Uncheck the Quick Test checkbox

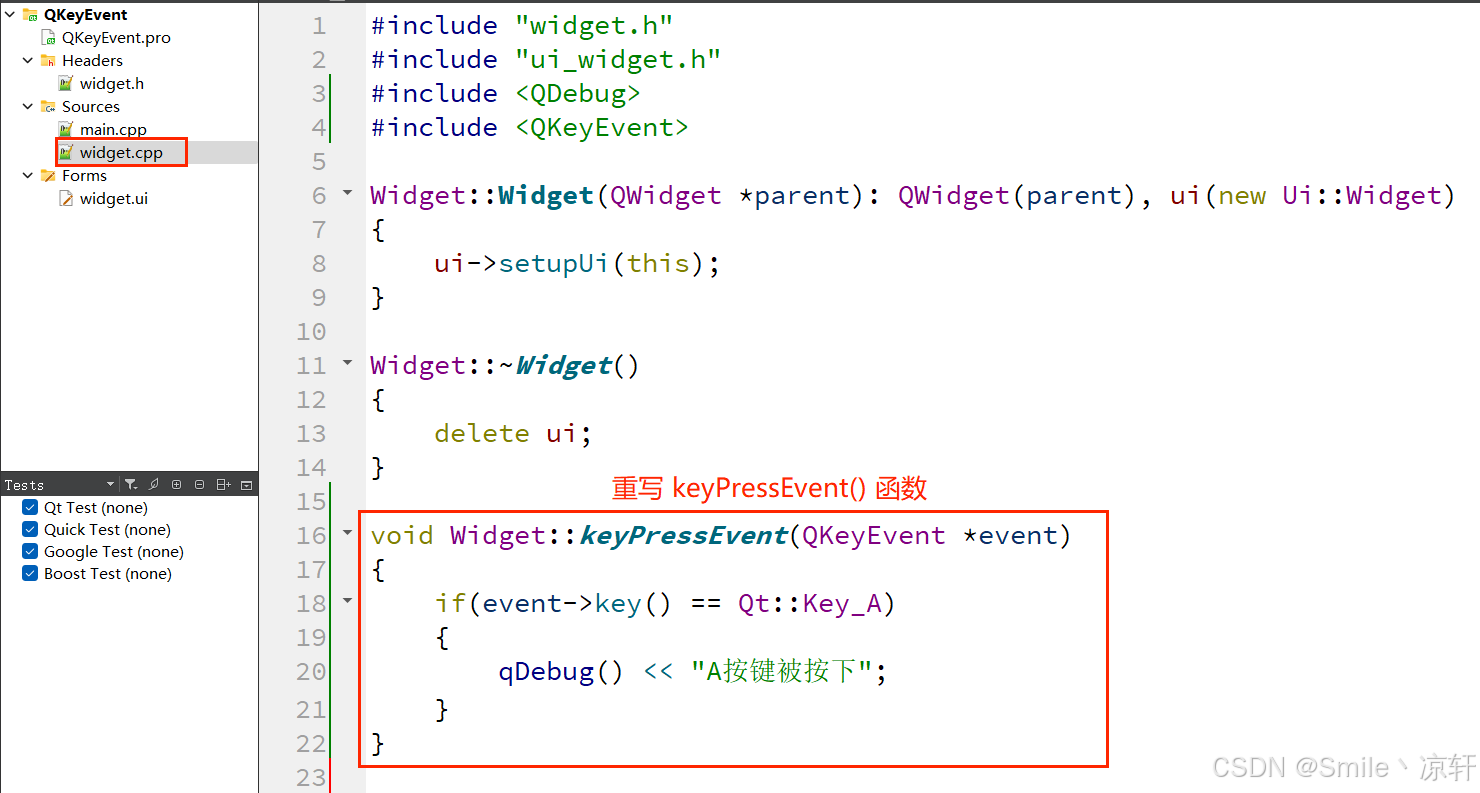click(x=29, y=530)
